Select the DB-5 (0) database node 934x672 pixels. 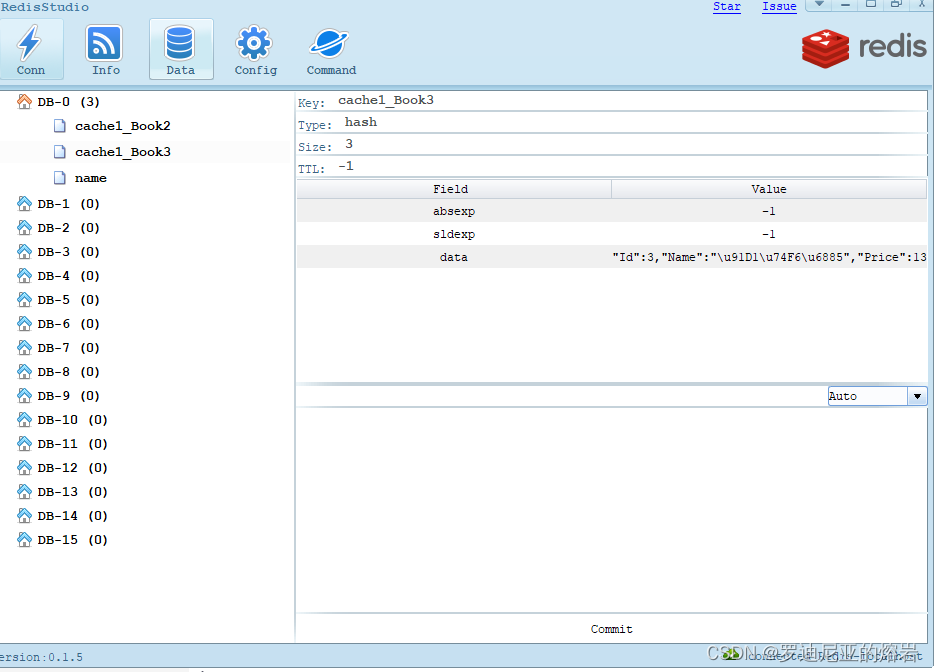68,300
